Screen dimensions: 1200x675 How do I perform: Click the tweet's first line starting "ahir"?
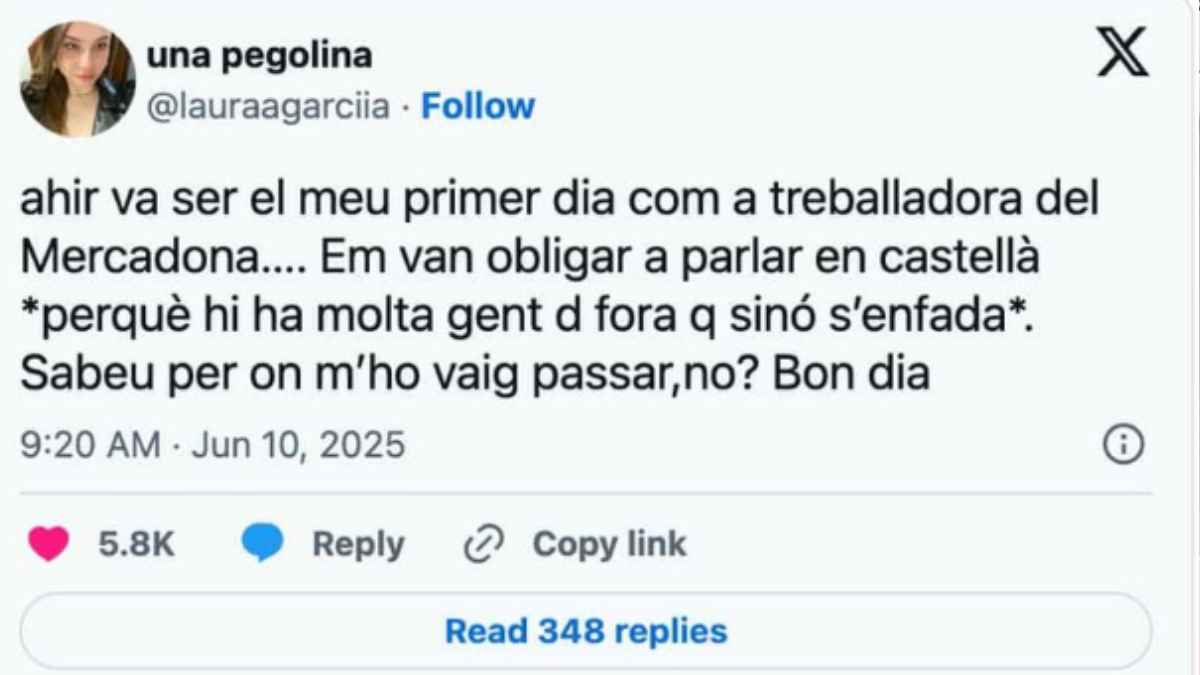pos(559,200)
